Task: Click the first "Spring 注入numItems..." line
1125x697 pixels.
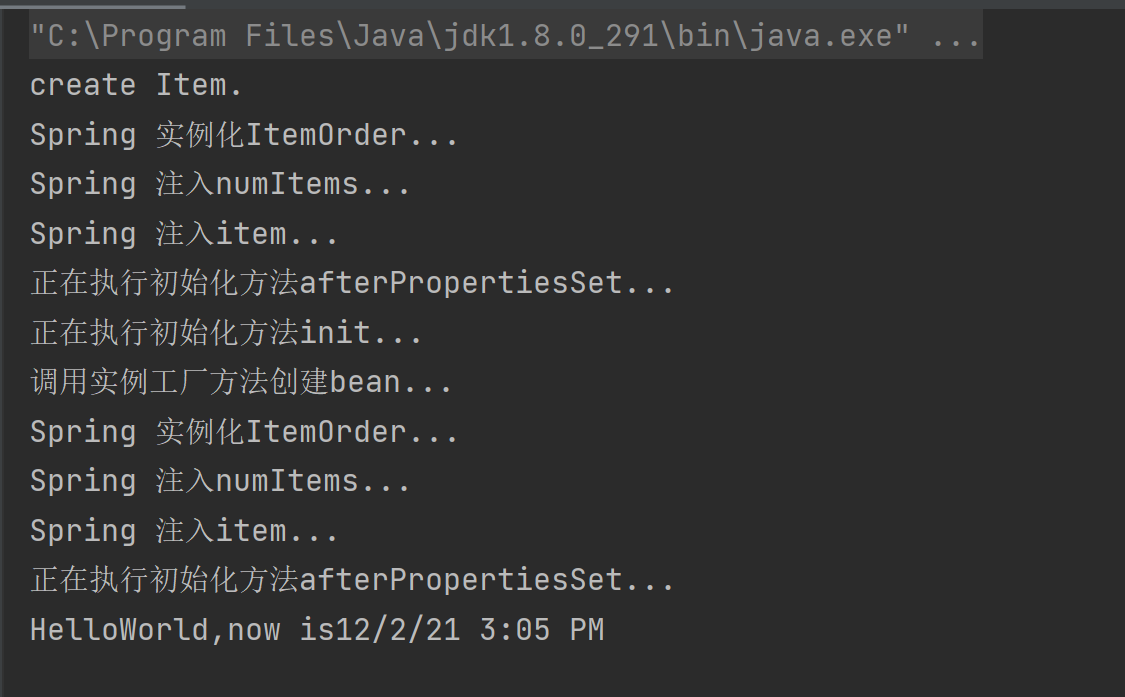Action: pos(220,184)
